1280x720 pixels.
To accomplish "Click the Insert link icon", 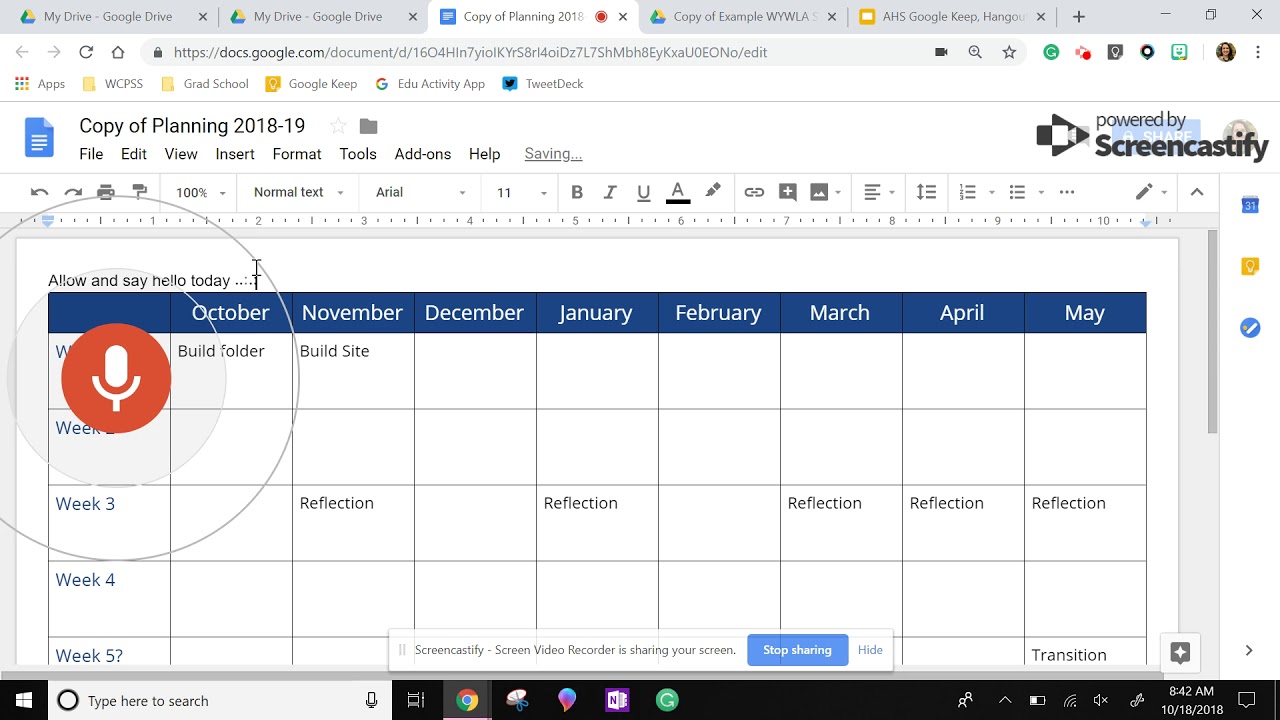I will coord(754,192).
